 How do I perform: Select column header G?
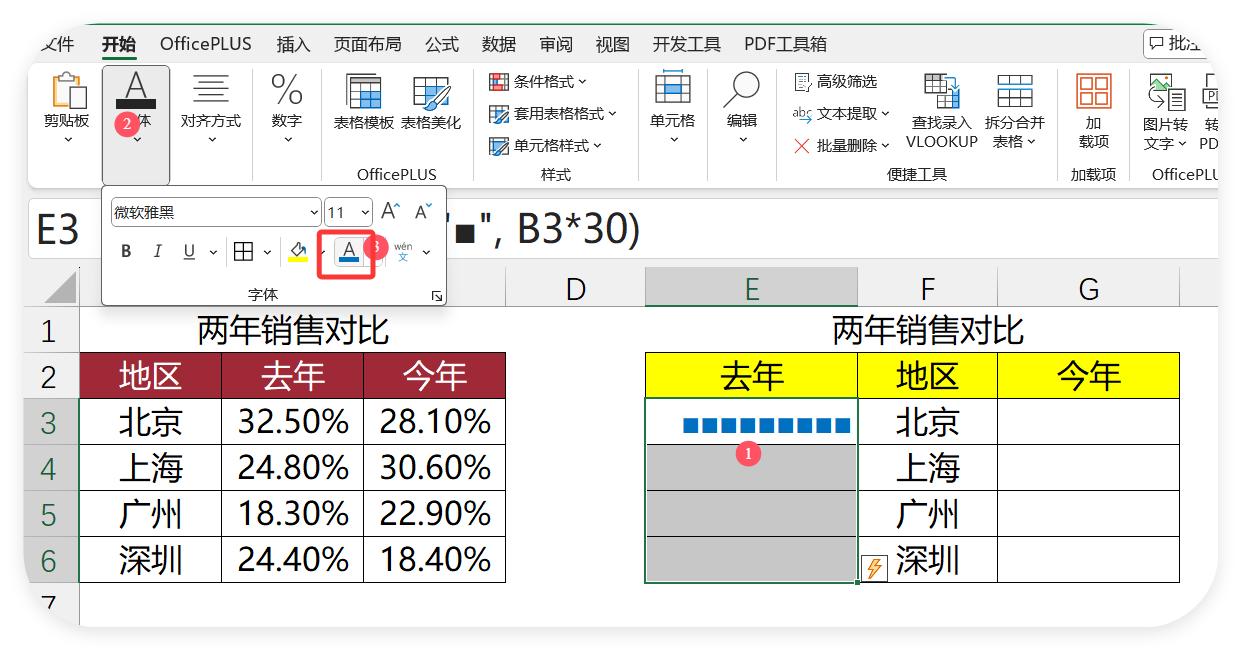1088,289
